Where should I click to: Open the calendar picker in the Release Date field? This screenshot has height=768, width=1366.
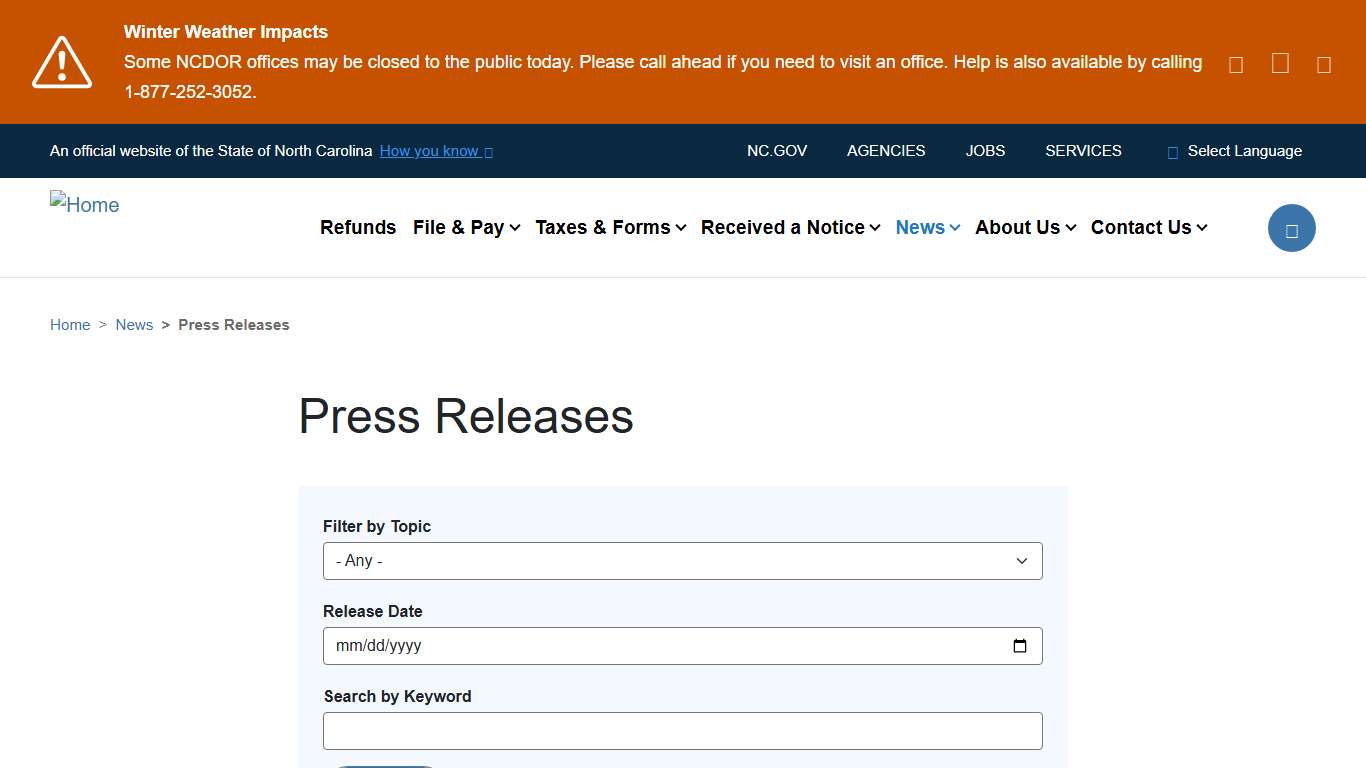1020,646
